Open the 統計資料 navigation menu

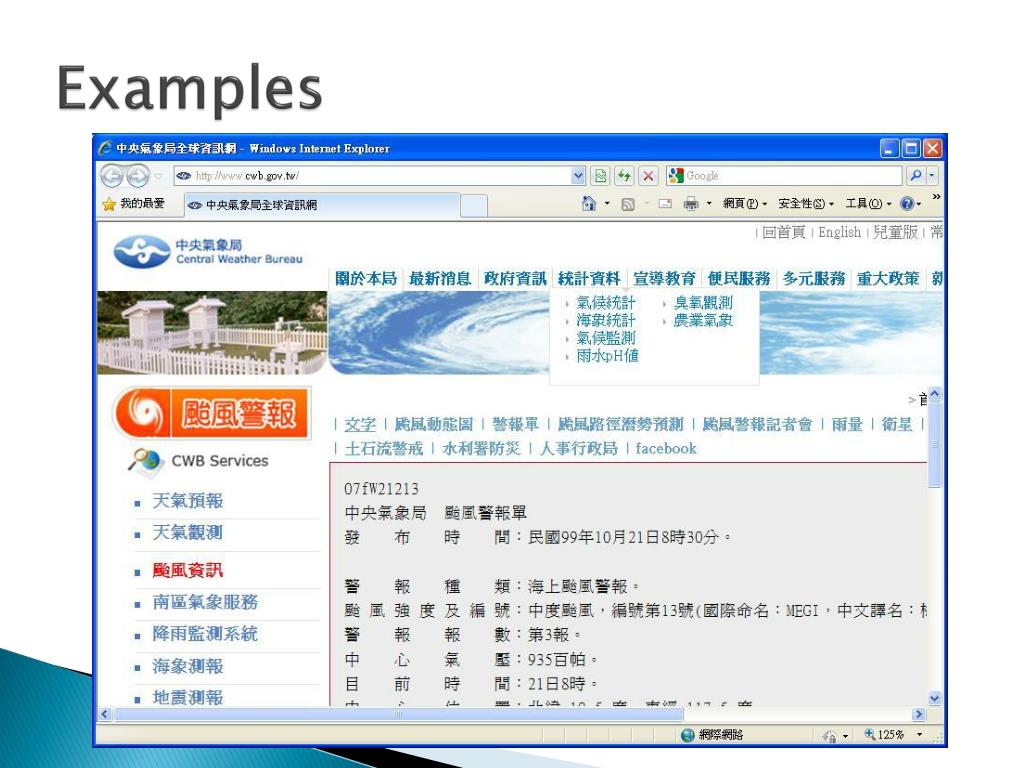pyautogui.click(x=589, y=279)
